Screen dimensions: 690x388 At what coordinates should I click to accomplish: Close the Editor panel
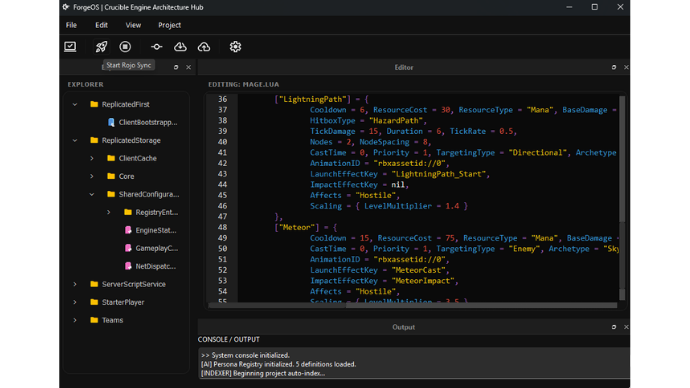point(626,67)
